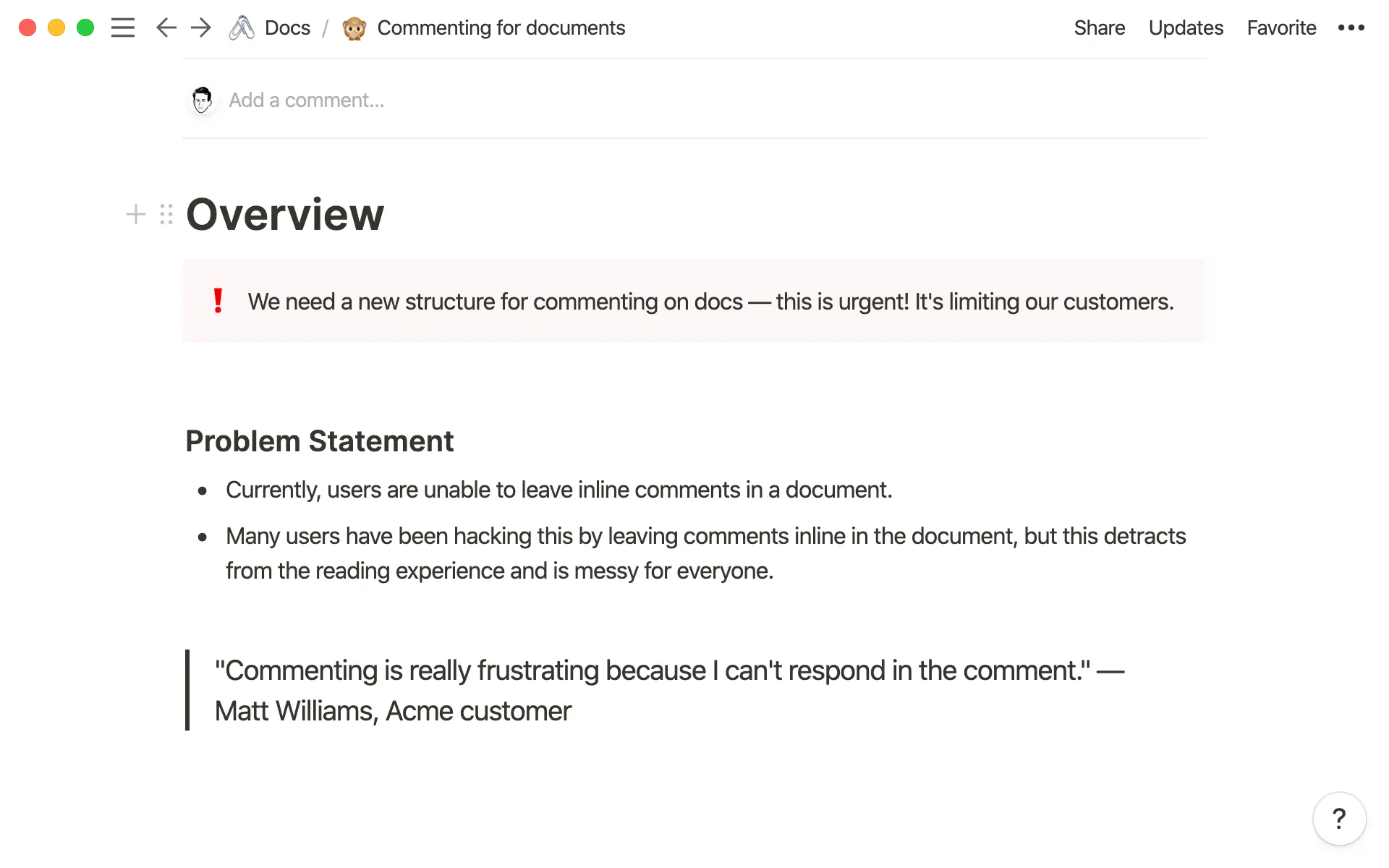Open the sidebar with the hamburger menu
Image resolution: width=1389 pixels, height=868 pixels.
[x=123, y=27]
